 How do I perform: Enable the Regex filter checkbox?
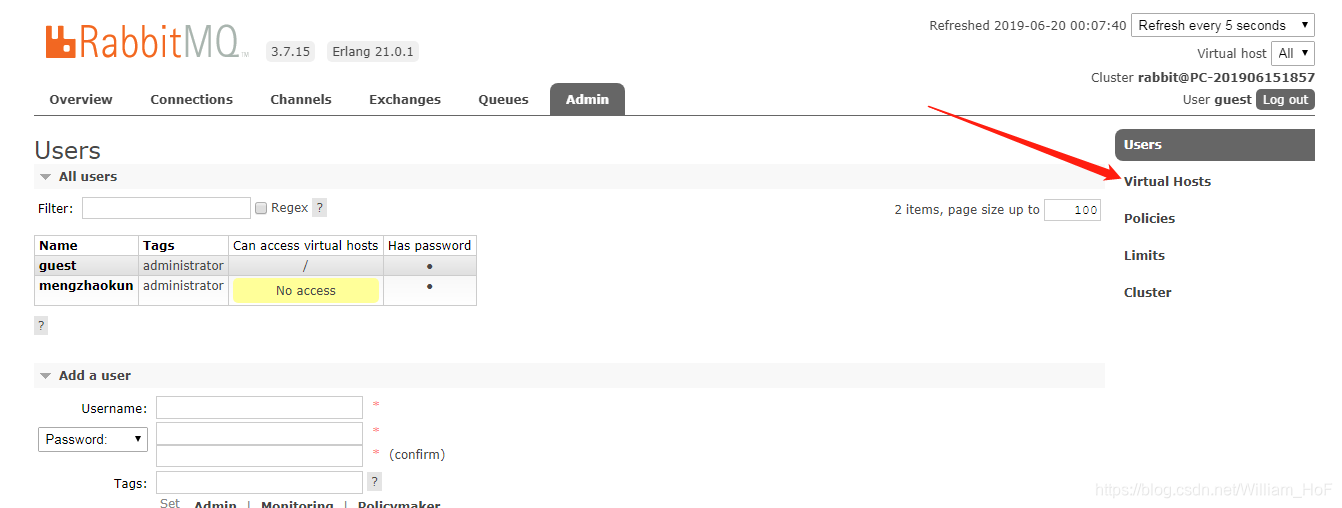click(x=261, y=208)
